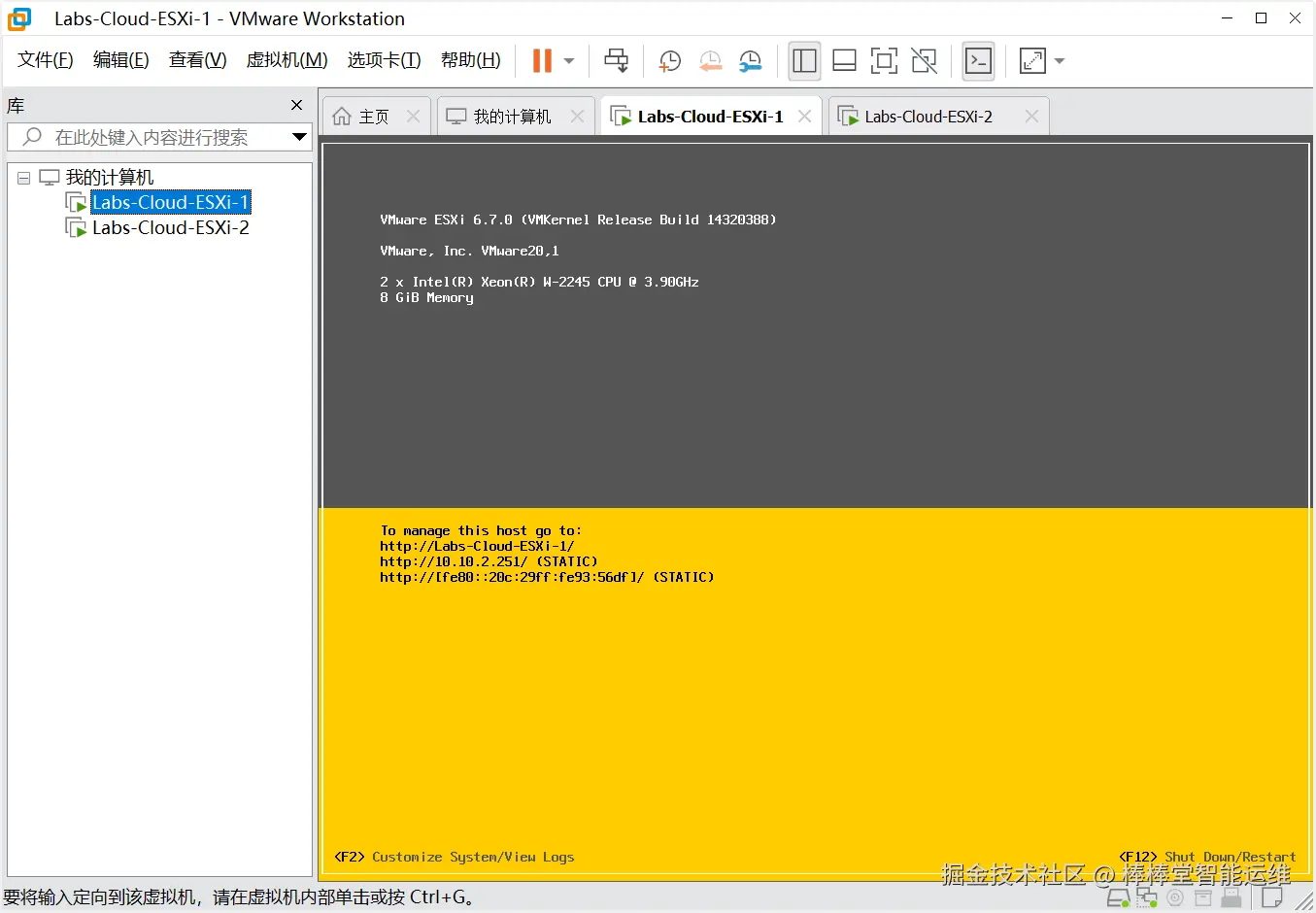
Task: Click the '8 GiB Memory' text in console
Action: click(x=426, y=297)
